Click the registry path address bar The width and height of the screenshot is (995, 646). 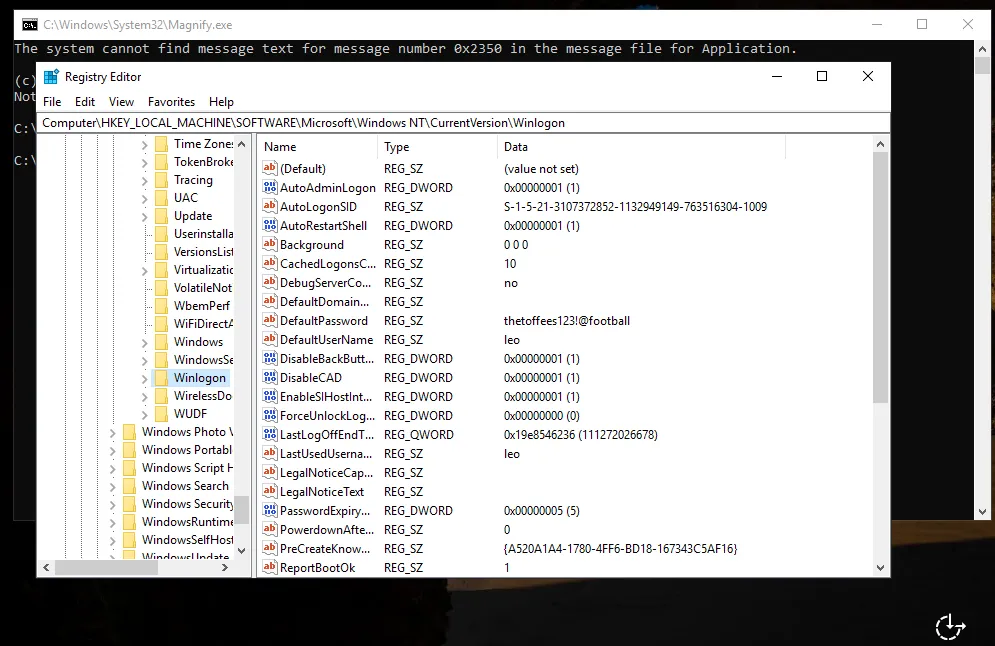point(463,123)
